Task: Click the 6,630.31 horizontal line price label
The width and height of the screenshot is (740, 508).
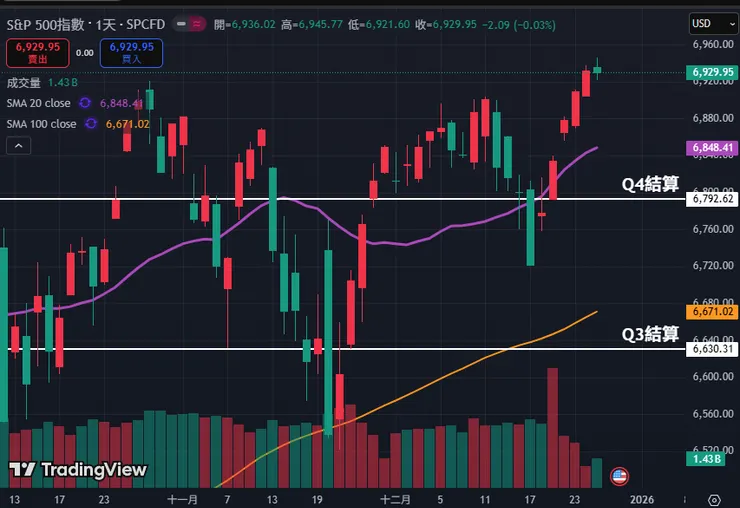Action: point(713,349)
